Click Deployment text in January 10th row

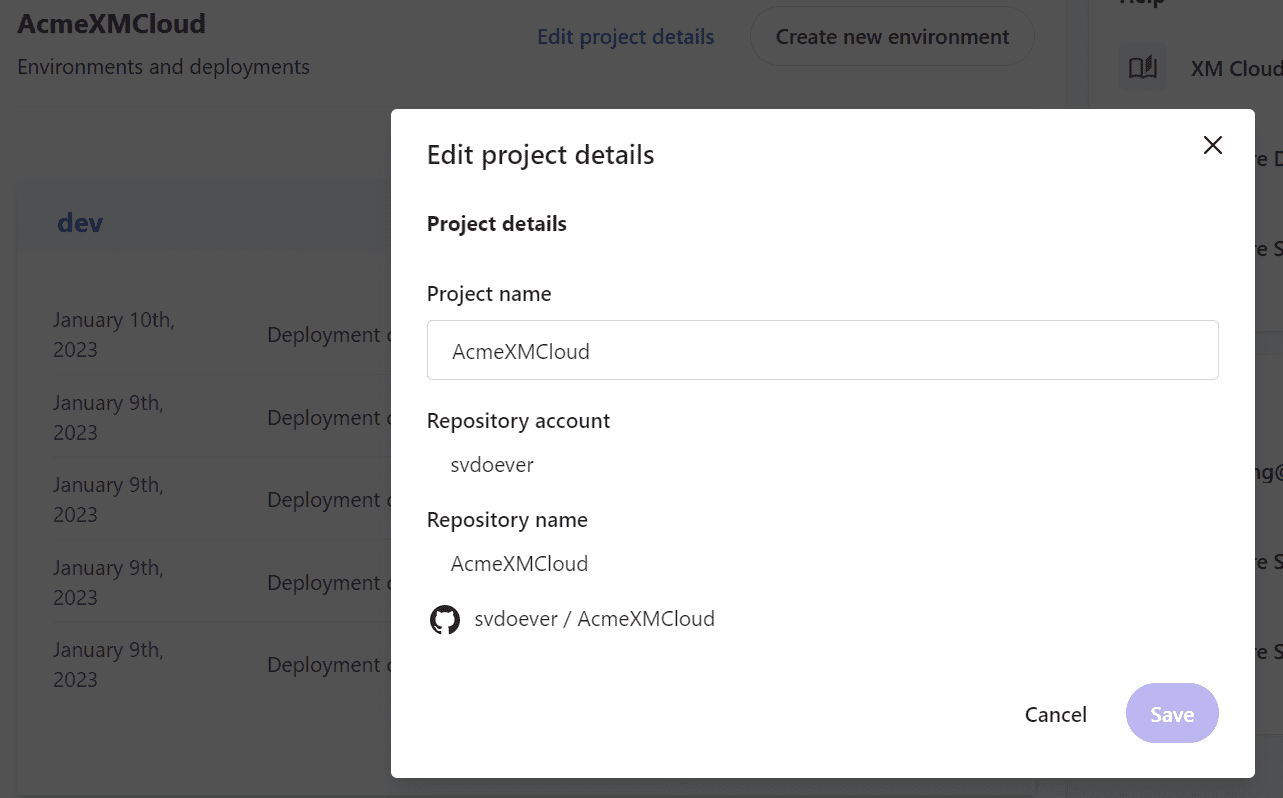[324, 335]
